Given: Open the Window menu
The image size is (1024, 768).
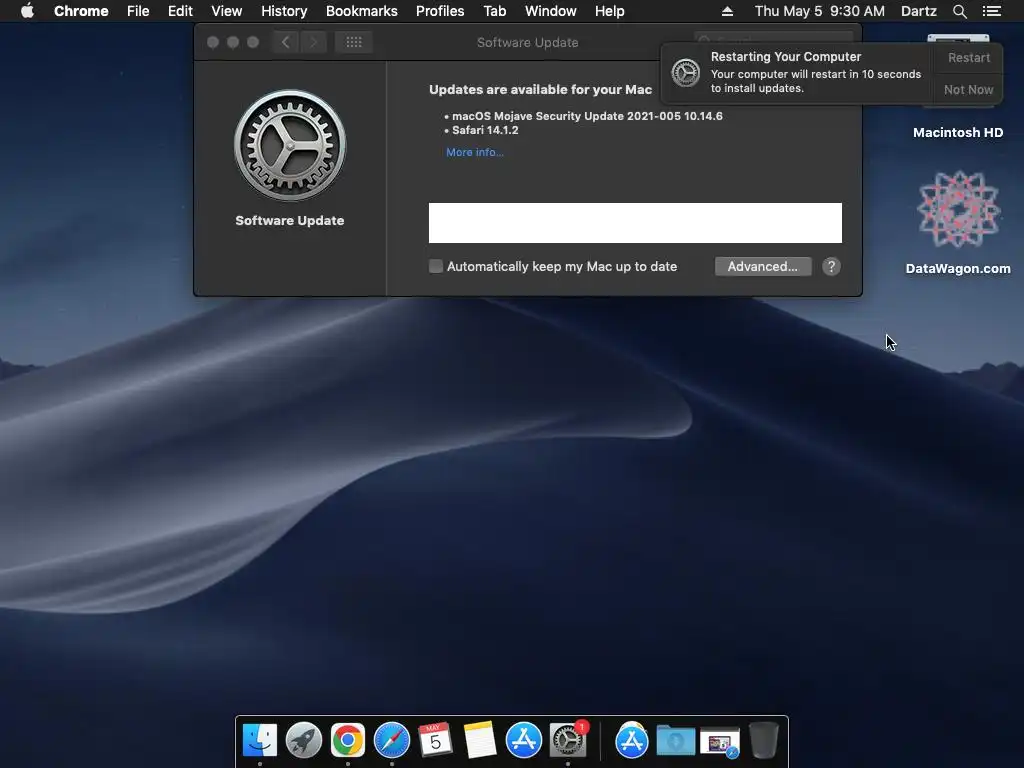Looking at the screenshot, I should click(551, 11).
